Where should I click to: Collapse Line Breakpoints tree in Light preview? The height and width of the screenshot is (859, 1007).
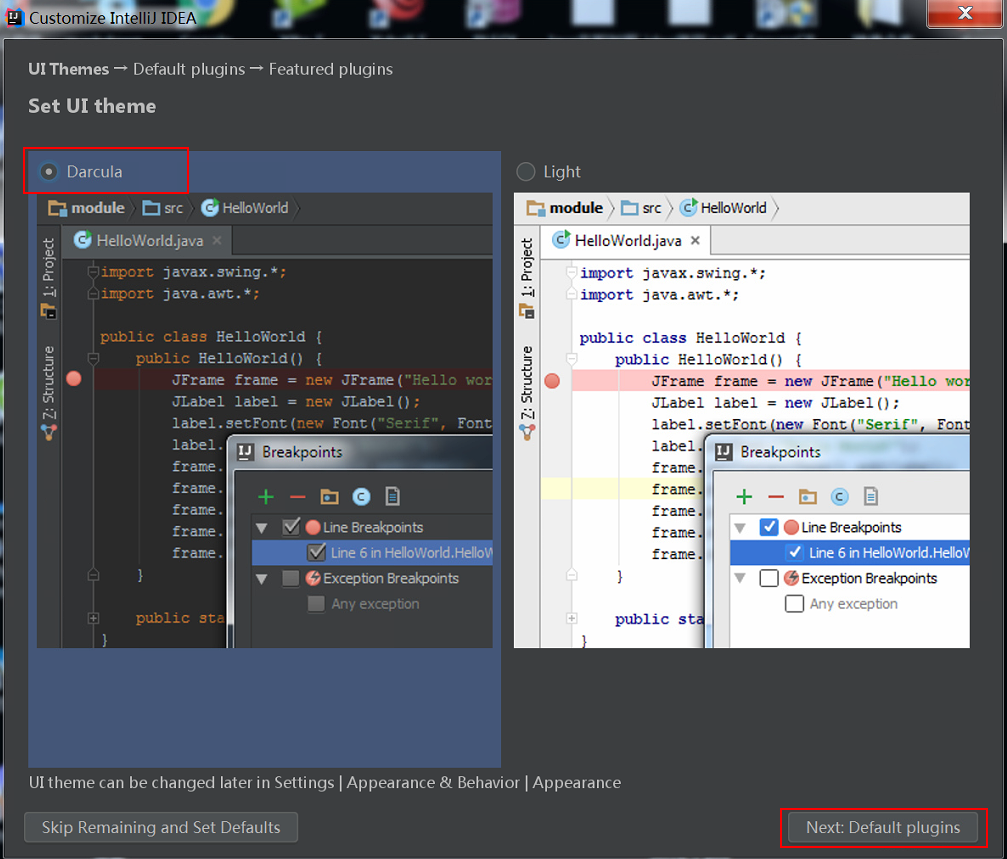(740, 528)
